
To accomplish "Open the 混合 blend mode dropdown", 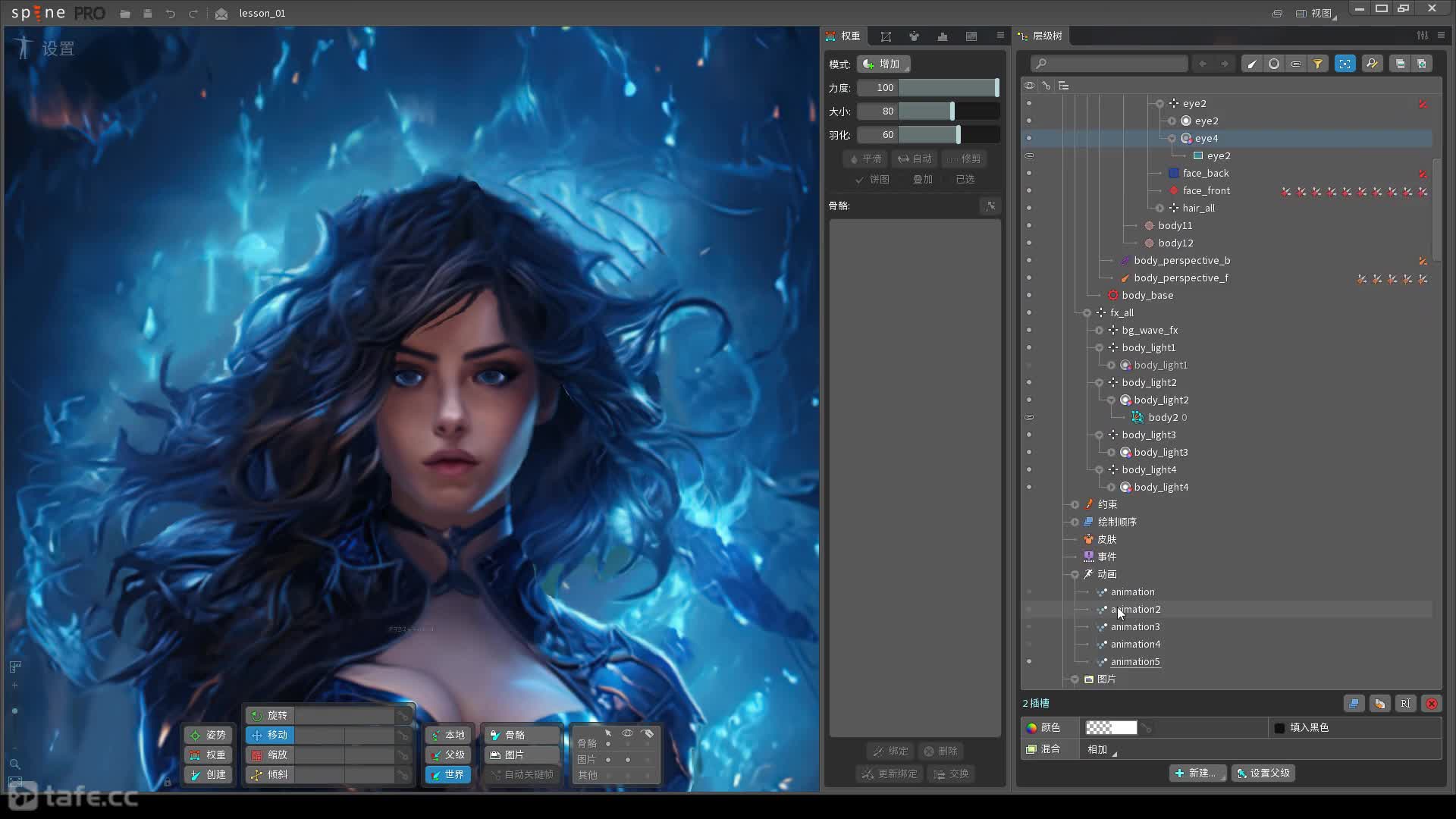I will pos(1102,749).
